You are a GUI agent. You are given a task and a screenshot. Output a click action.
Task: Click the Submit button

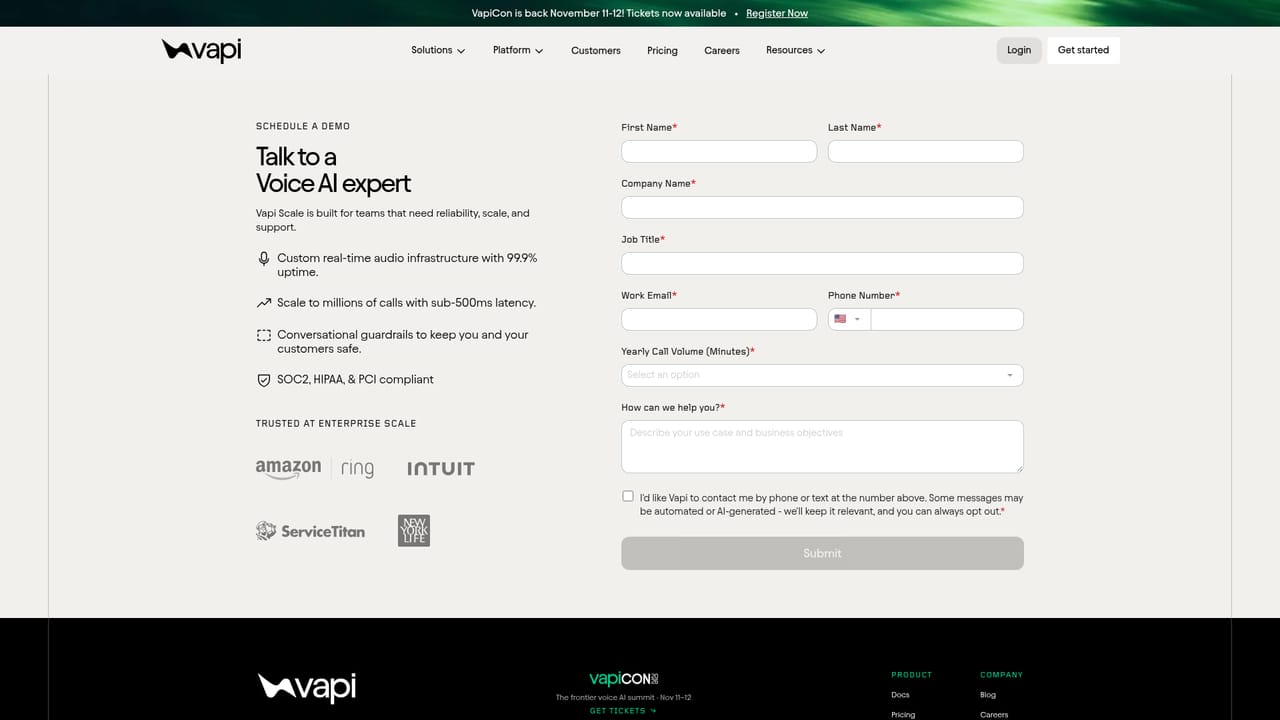tap(822, 553)
